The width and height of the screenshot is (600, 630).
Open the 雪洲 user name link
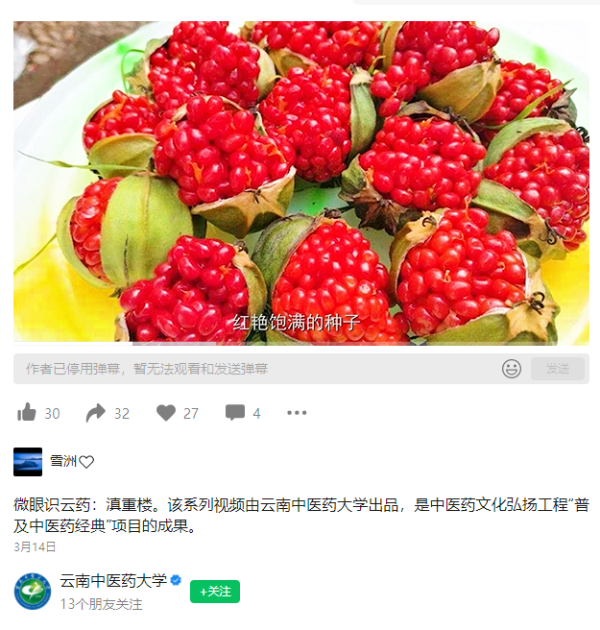(x=63, y=461)
